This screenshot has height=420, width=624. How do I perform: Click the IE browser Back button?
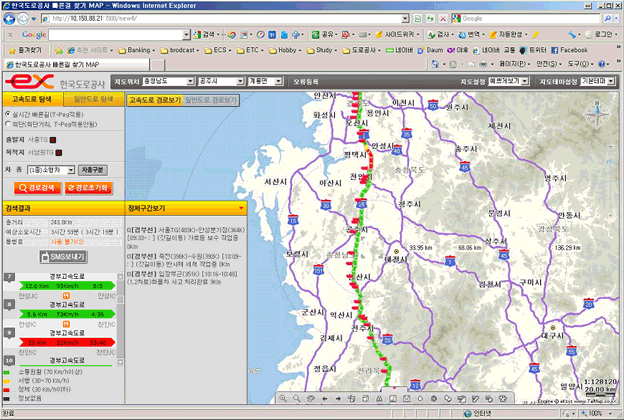coord(11,18)
